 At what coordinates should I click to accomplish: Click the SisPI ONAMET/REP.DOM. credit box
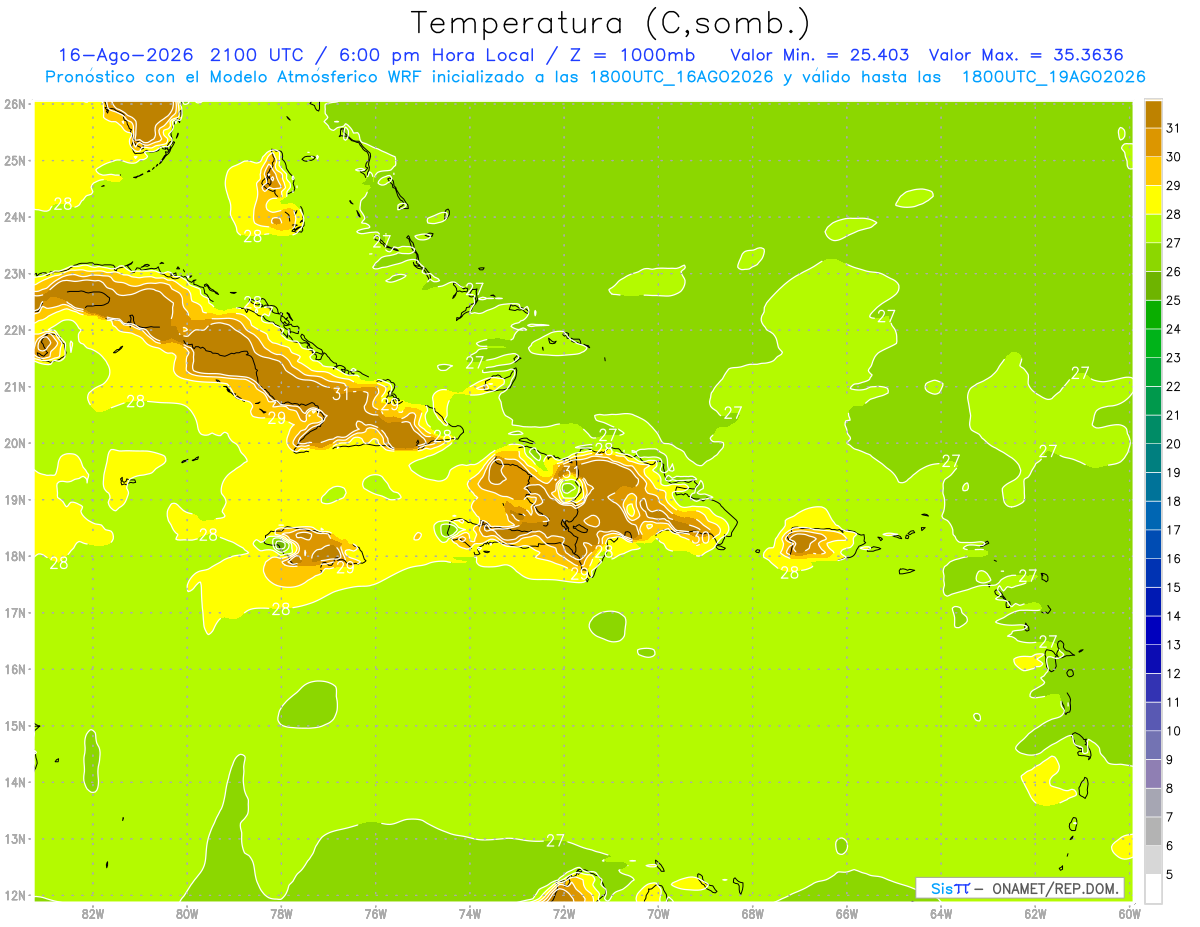coord(1019,888)
